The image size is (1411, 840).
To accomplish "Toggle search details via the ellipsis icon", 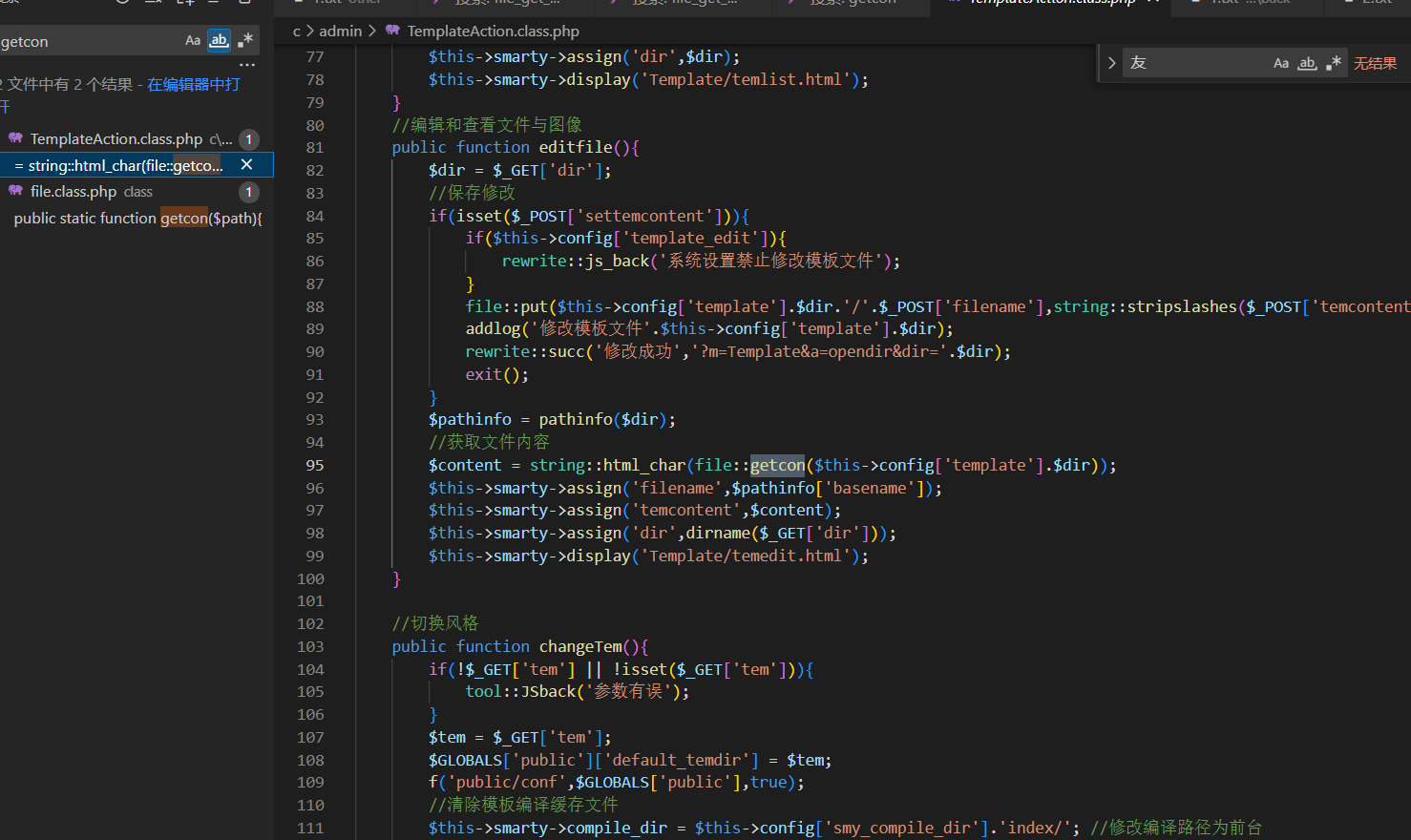I will [247, 65].
